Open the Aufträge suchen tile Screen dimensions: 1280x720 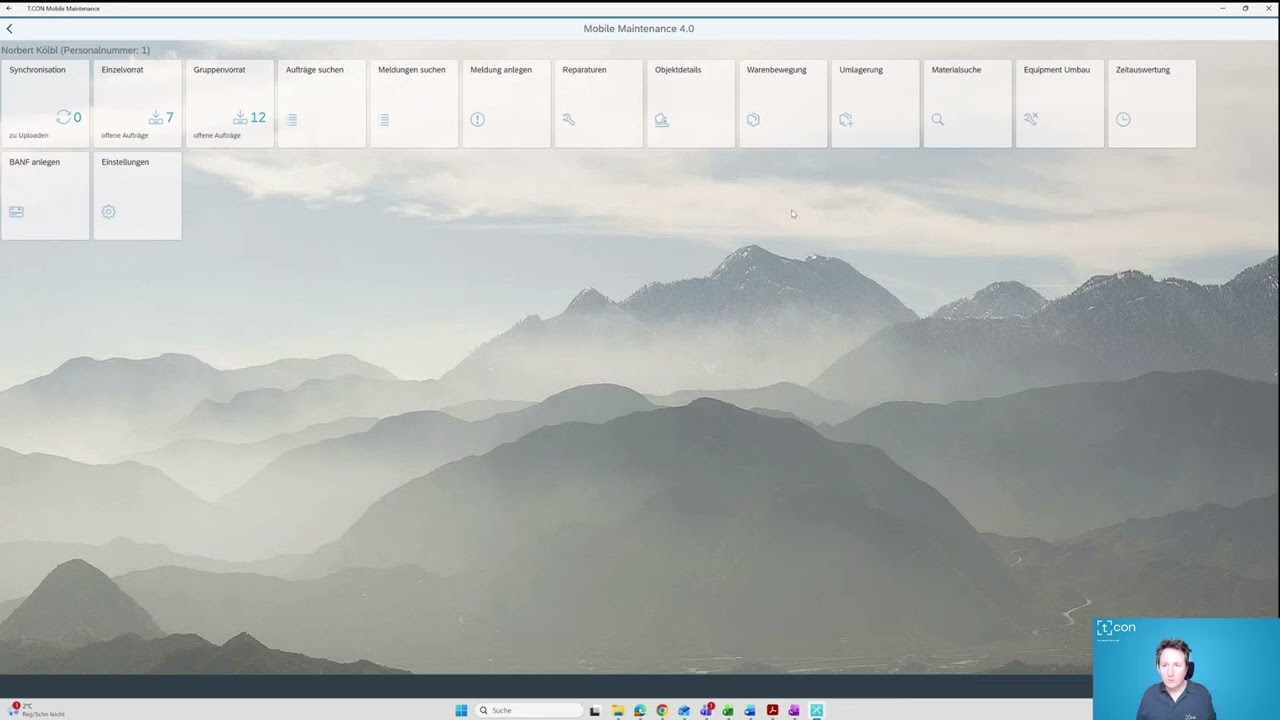(321, 103)
